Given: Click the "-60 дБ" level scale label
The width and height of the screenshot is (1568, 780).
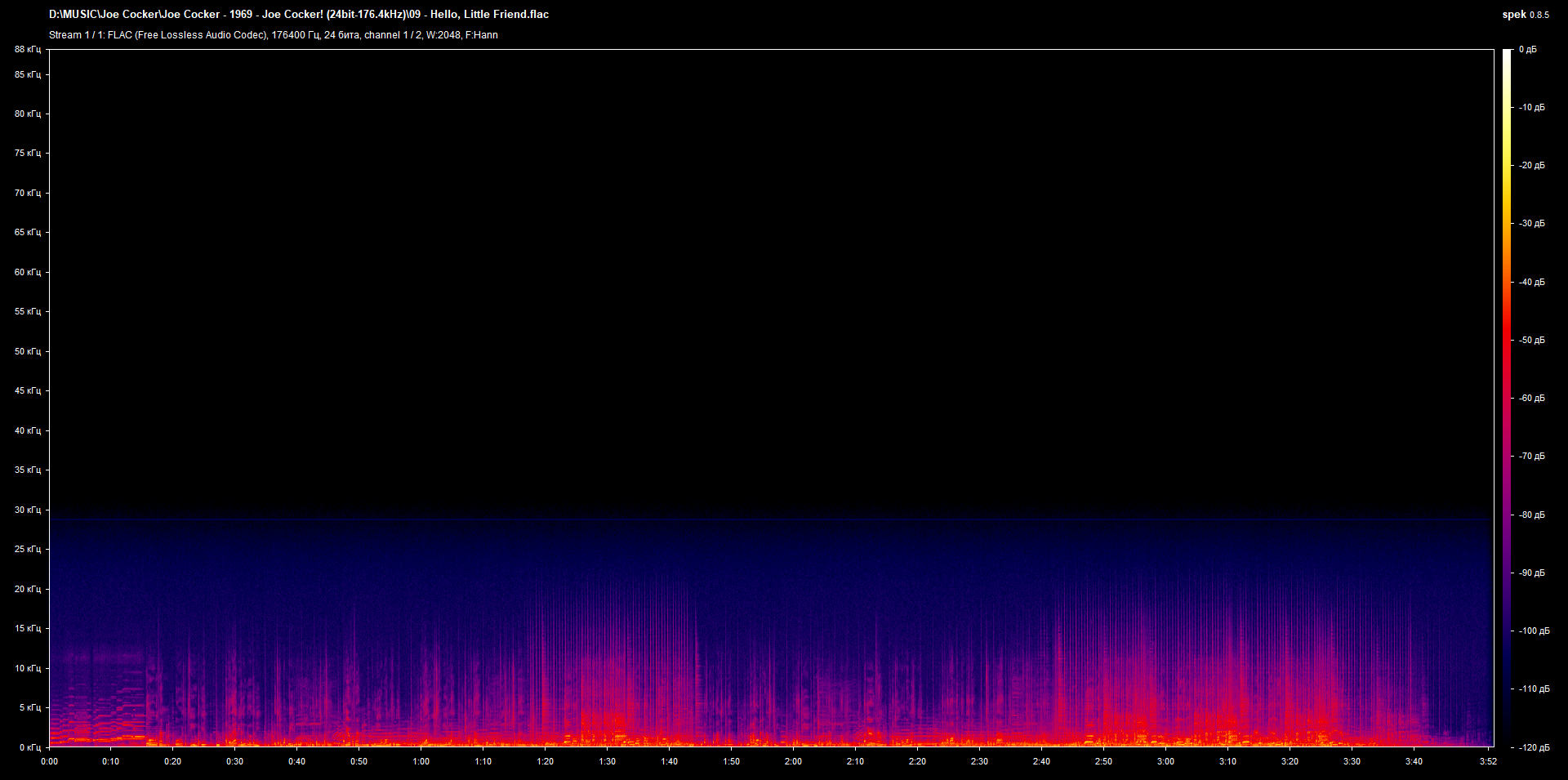Looking at the screenshot, I should point(1532,399).
